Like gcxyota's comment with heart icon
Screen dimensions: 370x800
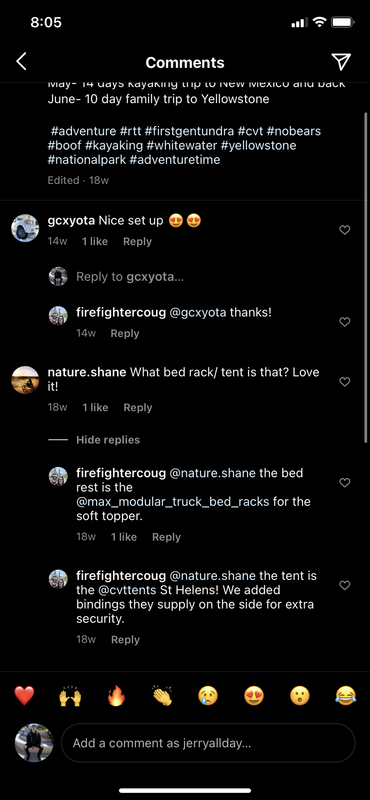[345, 230]
